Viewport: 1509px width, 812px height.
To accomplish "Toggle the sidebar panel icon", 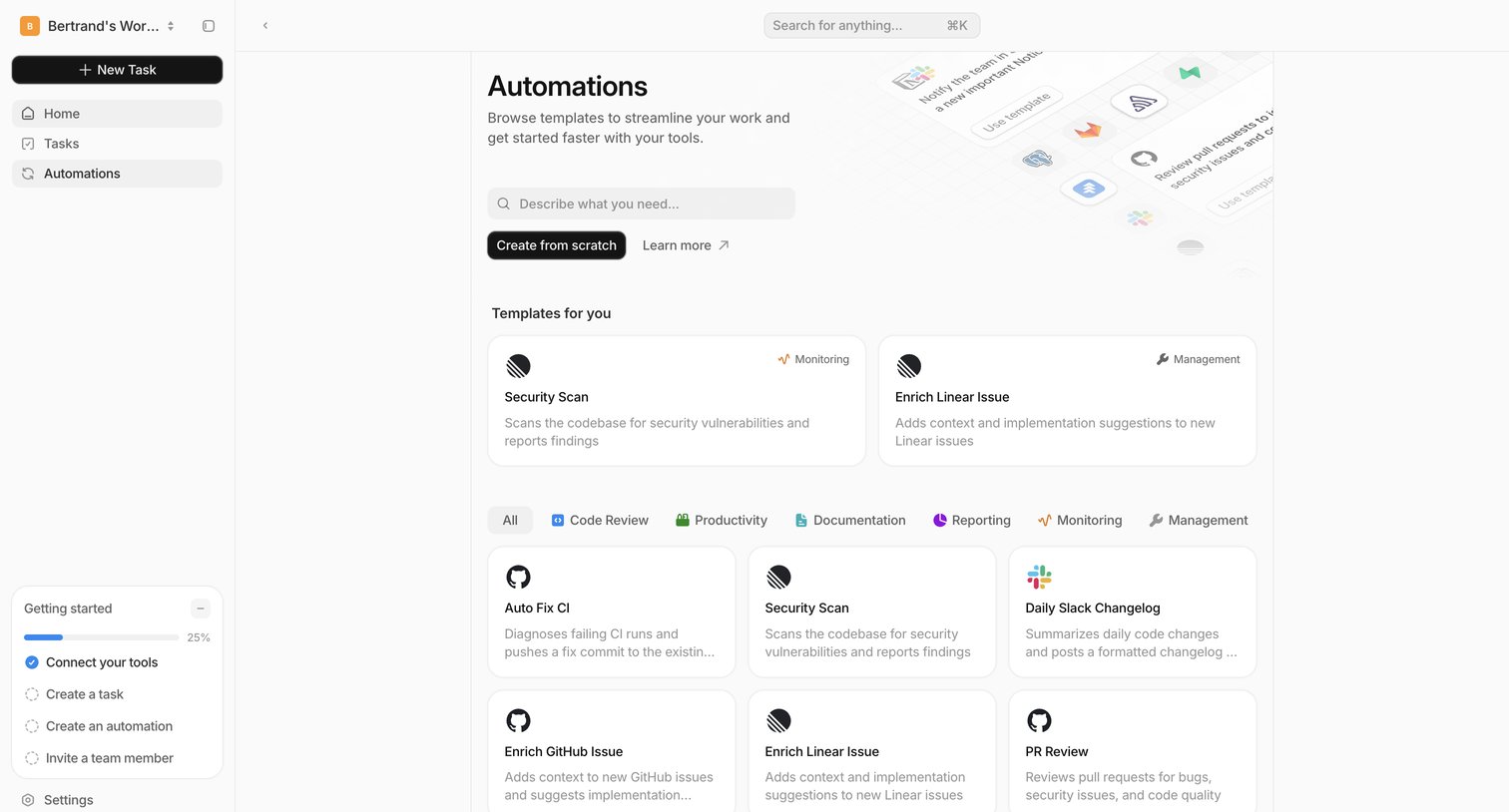I will (x=209, y=26).
